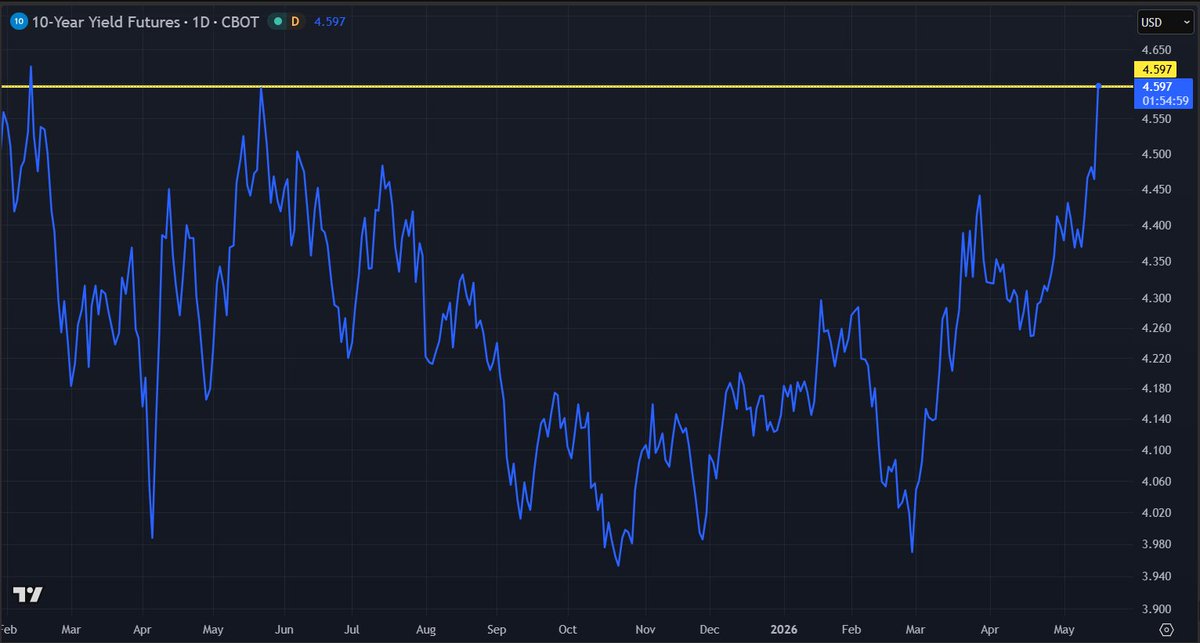Click the Jun label on the time axis

tap(283, 630)
